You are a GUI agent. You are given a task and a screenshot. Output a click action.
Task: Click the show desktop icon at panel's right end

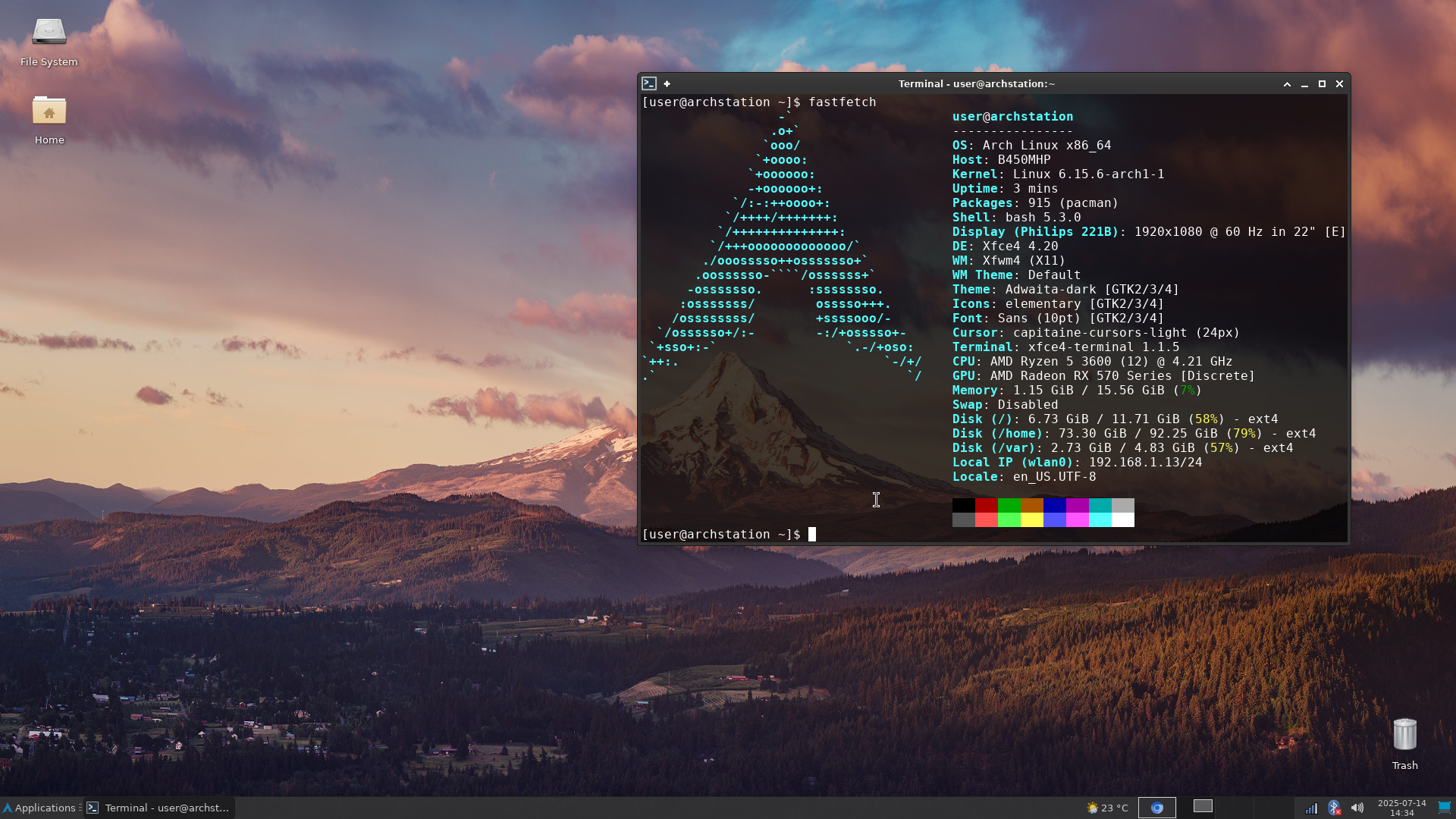point(1445,808)
